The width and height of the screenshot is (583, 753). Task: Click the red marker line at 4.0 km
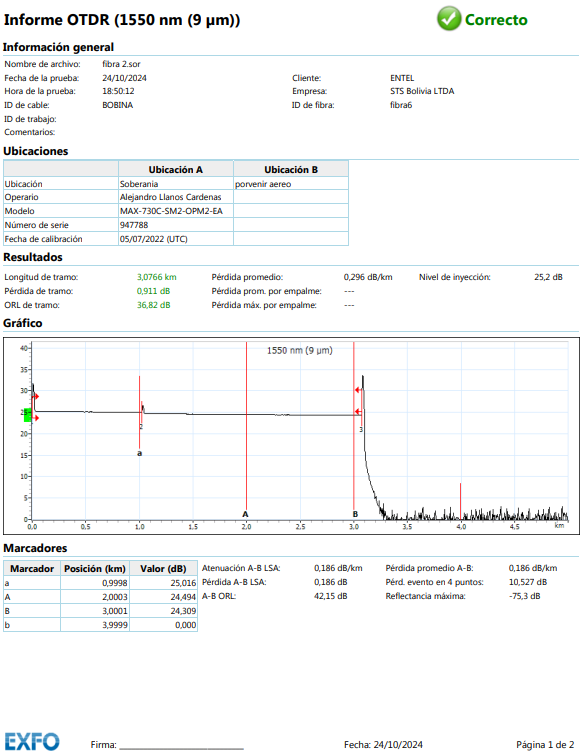click(461, 501)
